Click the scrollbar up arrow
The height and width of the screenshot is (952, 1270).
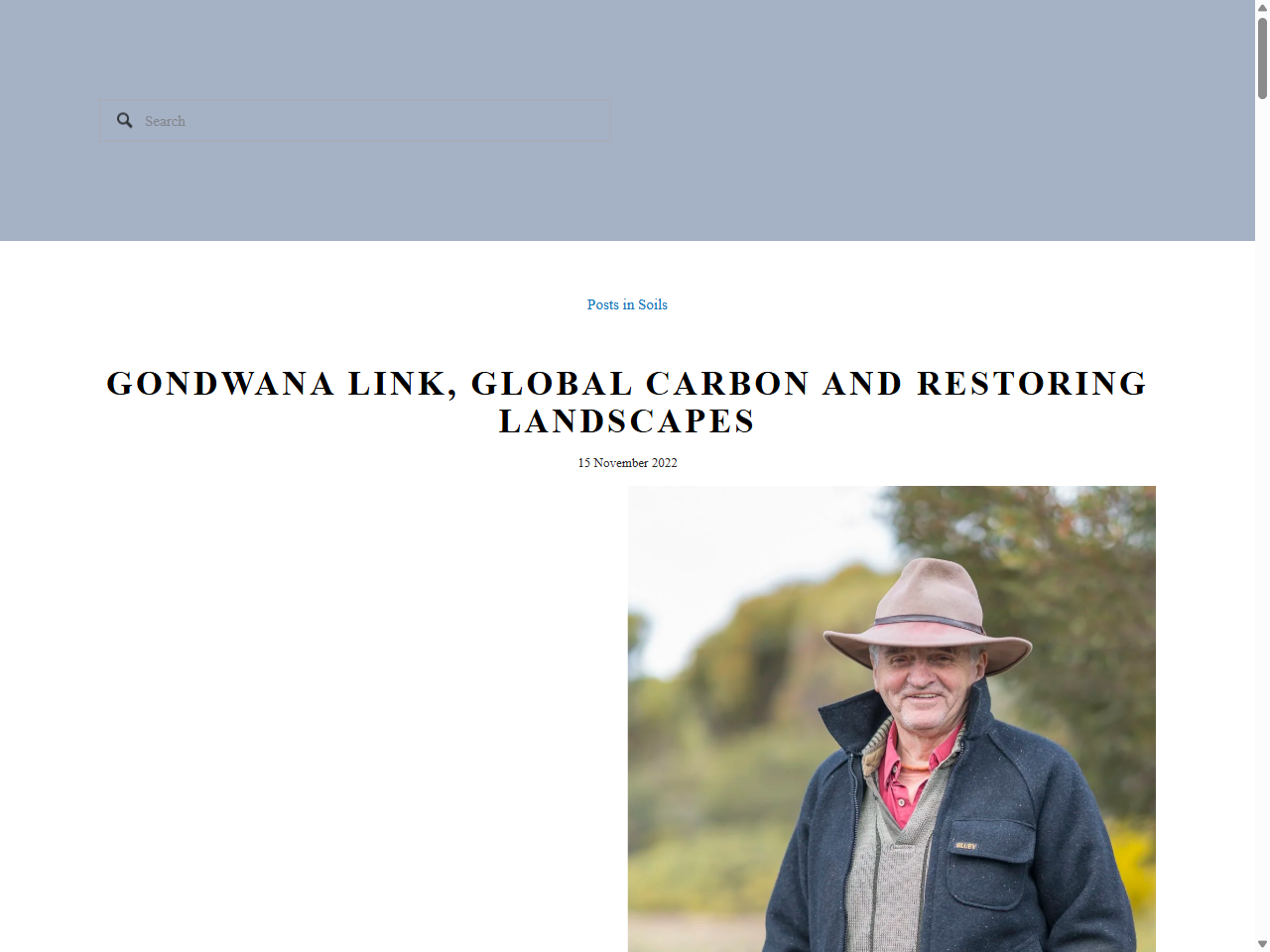(1262, 8)
